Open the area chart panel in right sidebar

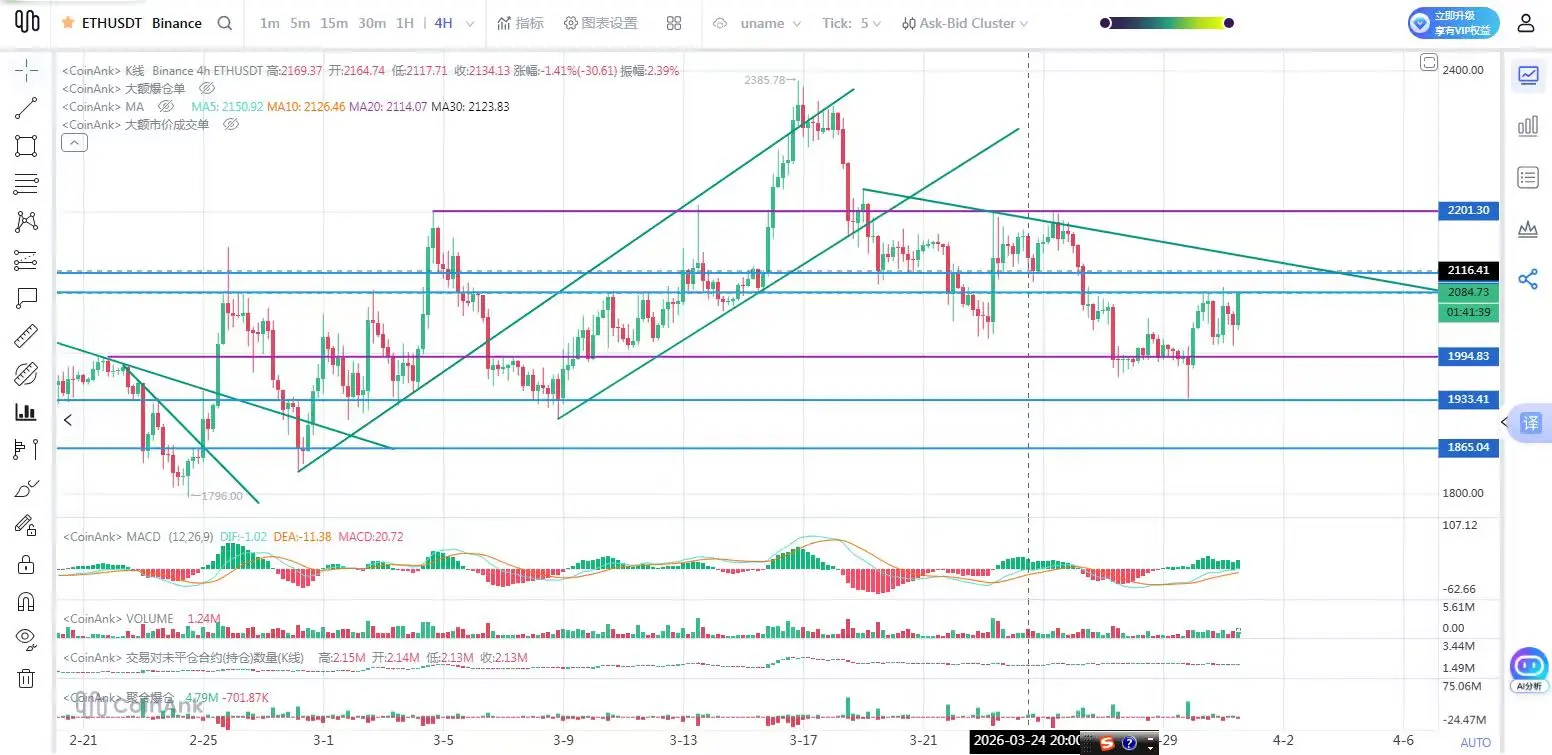click(x=1528, y=229)
